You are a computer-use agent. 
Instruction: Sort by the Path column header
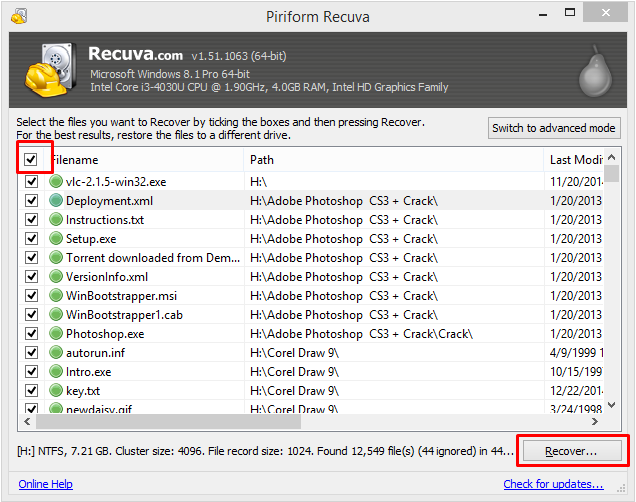click(394, 160)
